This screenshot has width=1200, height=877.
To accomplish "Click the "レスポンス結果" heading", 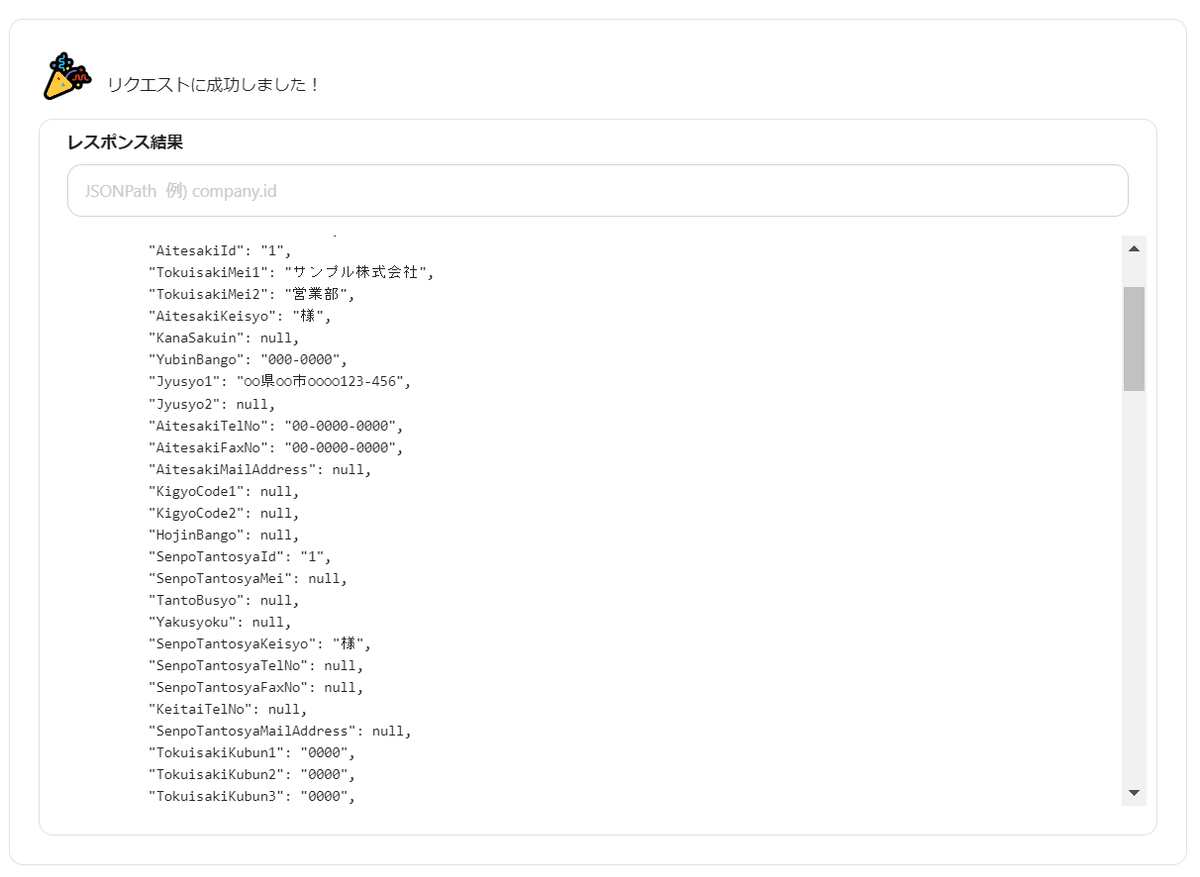I will [x=125, y=142].
